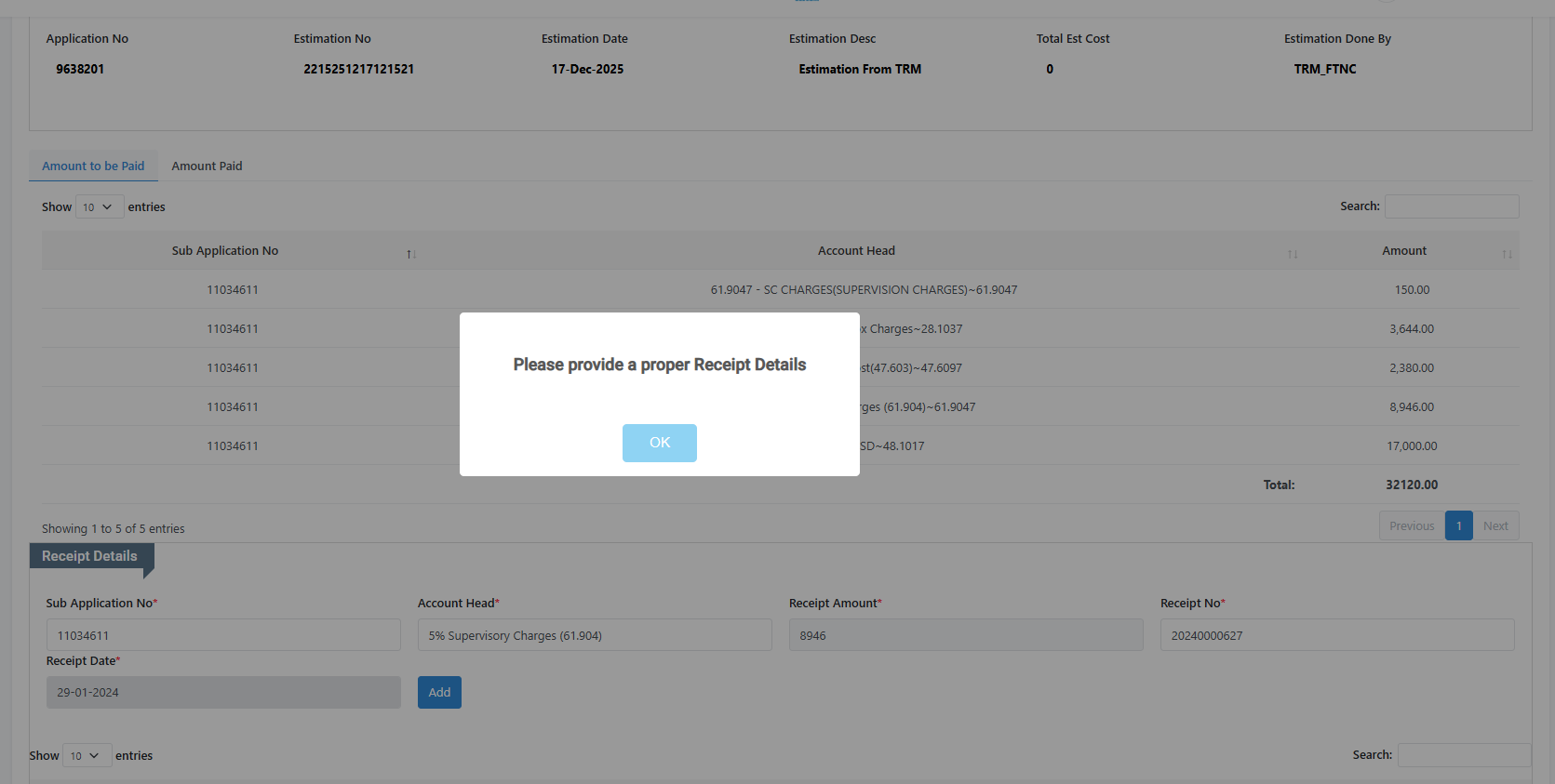Sort by Sub Application No column arrows
The image size is (1555, 784).
pyautogui.click(x=410, y=254)
